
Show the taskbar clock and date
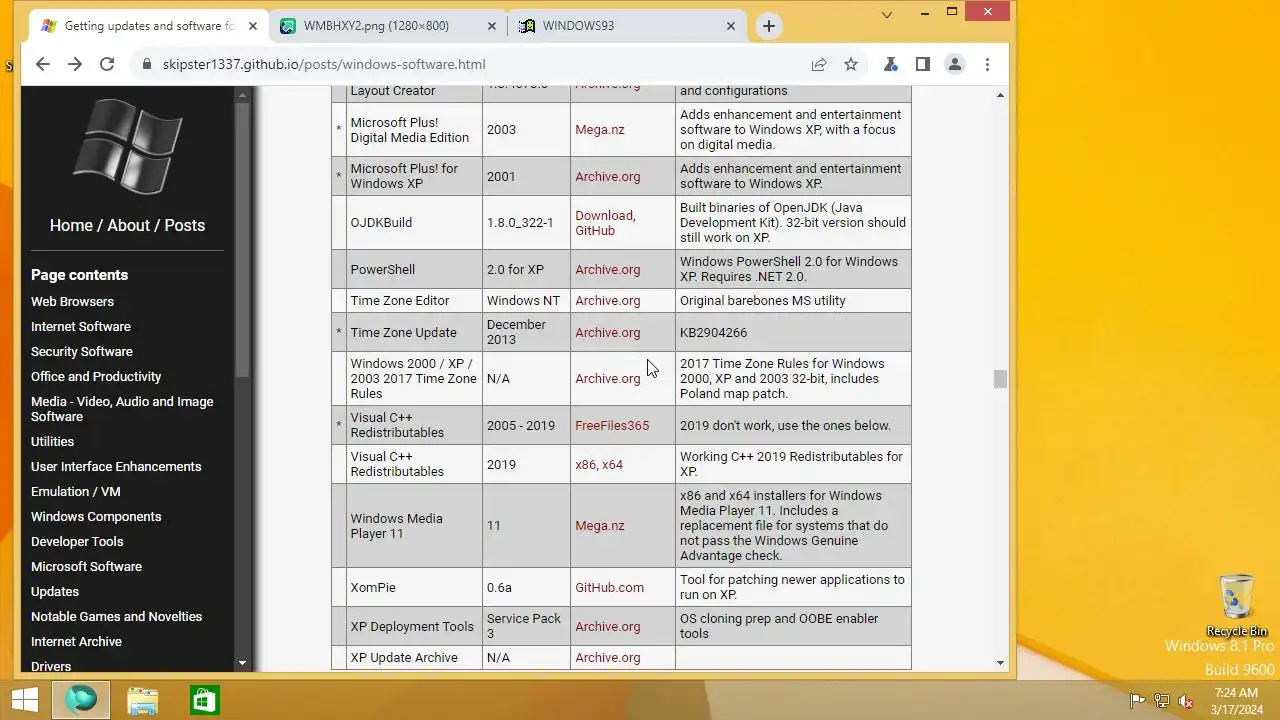[1236, 701]
